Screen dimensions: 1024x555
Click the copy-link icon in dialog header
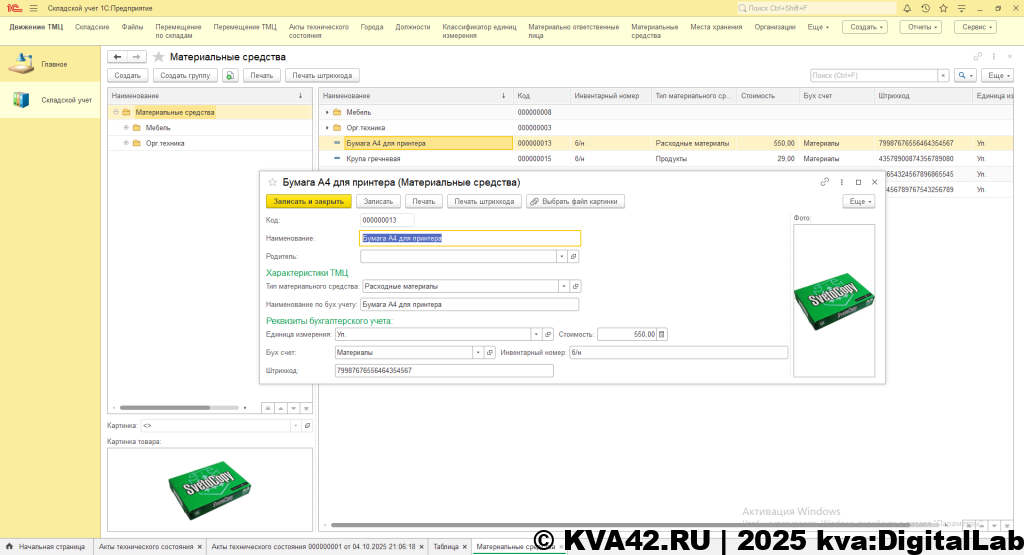point(825,183)
